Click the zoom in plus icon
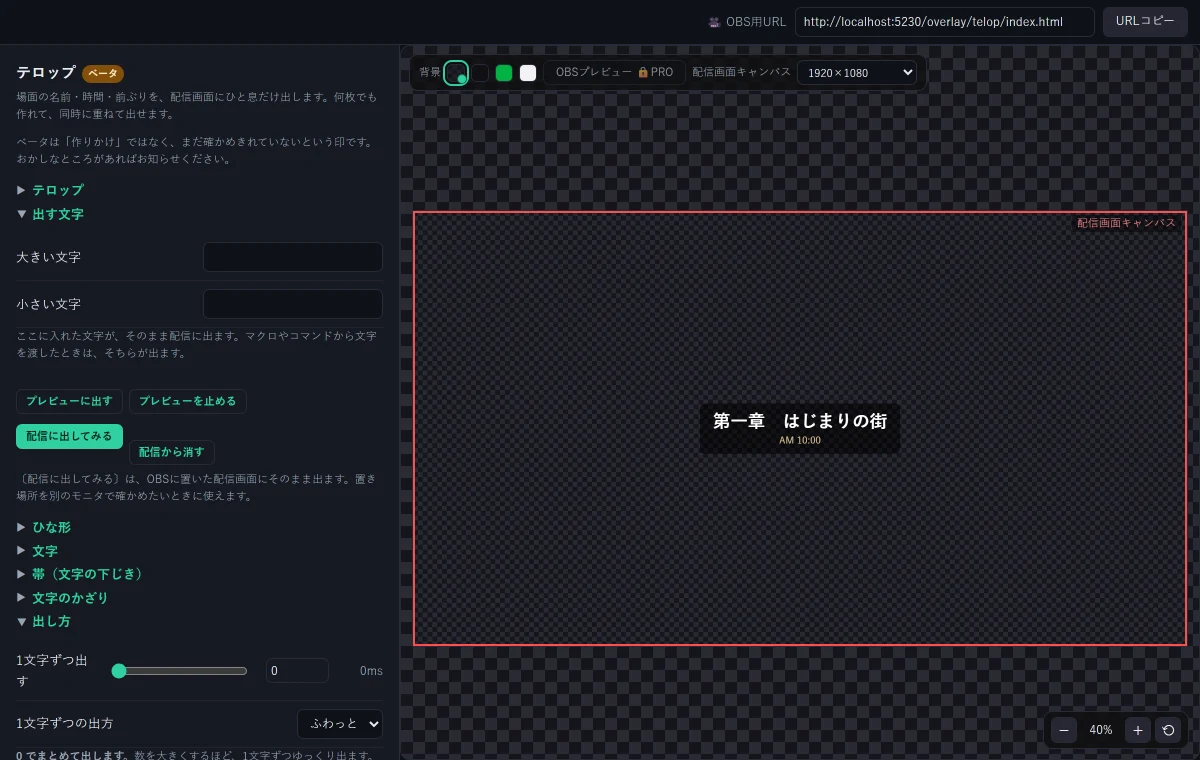 (x=1138, y=730)
